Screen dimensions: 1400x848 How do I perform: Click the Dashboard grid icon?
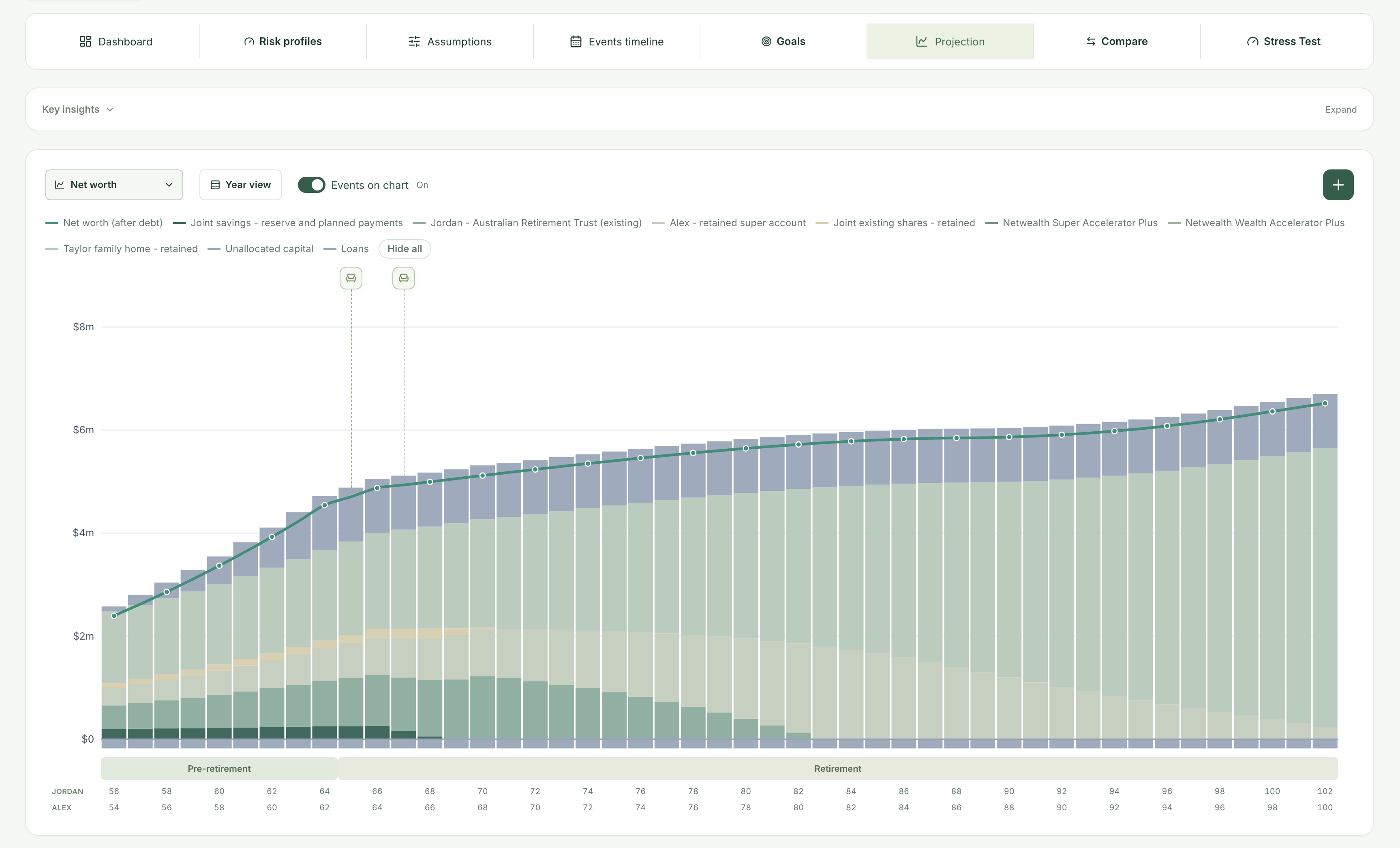point(85,41)
